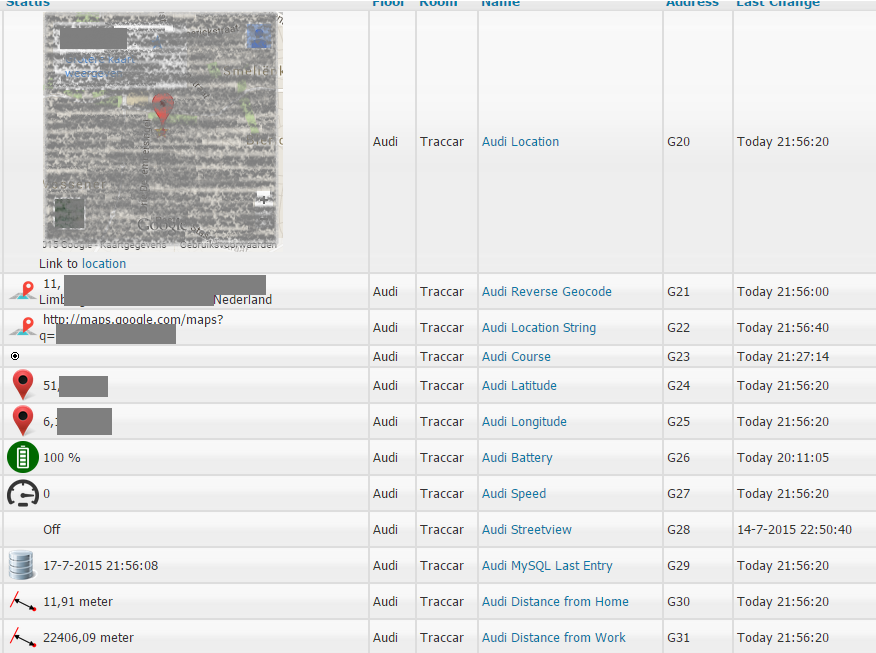The height and width of the screenshot is (653, 876).
Task: Click the database icon for MySQL Last Entry
Action: click(x=22, y=565)
